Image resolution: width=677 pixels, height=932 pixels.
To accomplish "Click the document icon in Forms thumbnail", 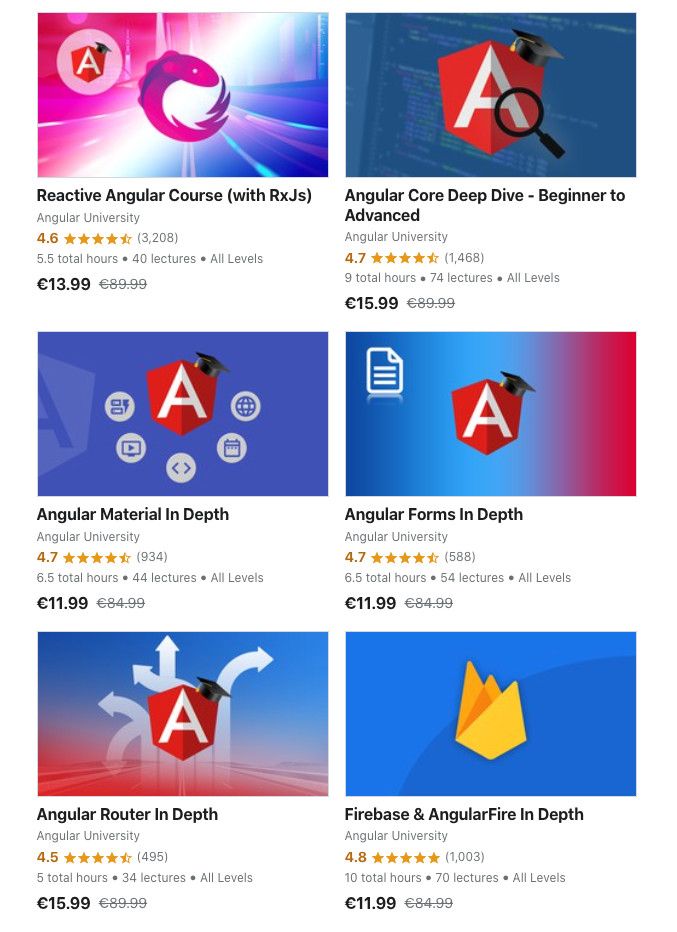I will click(x=385, y=371).
